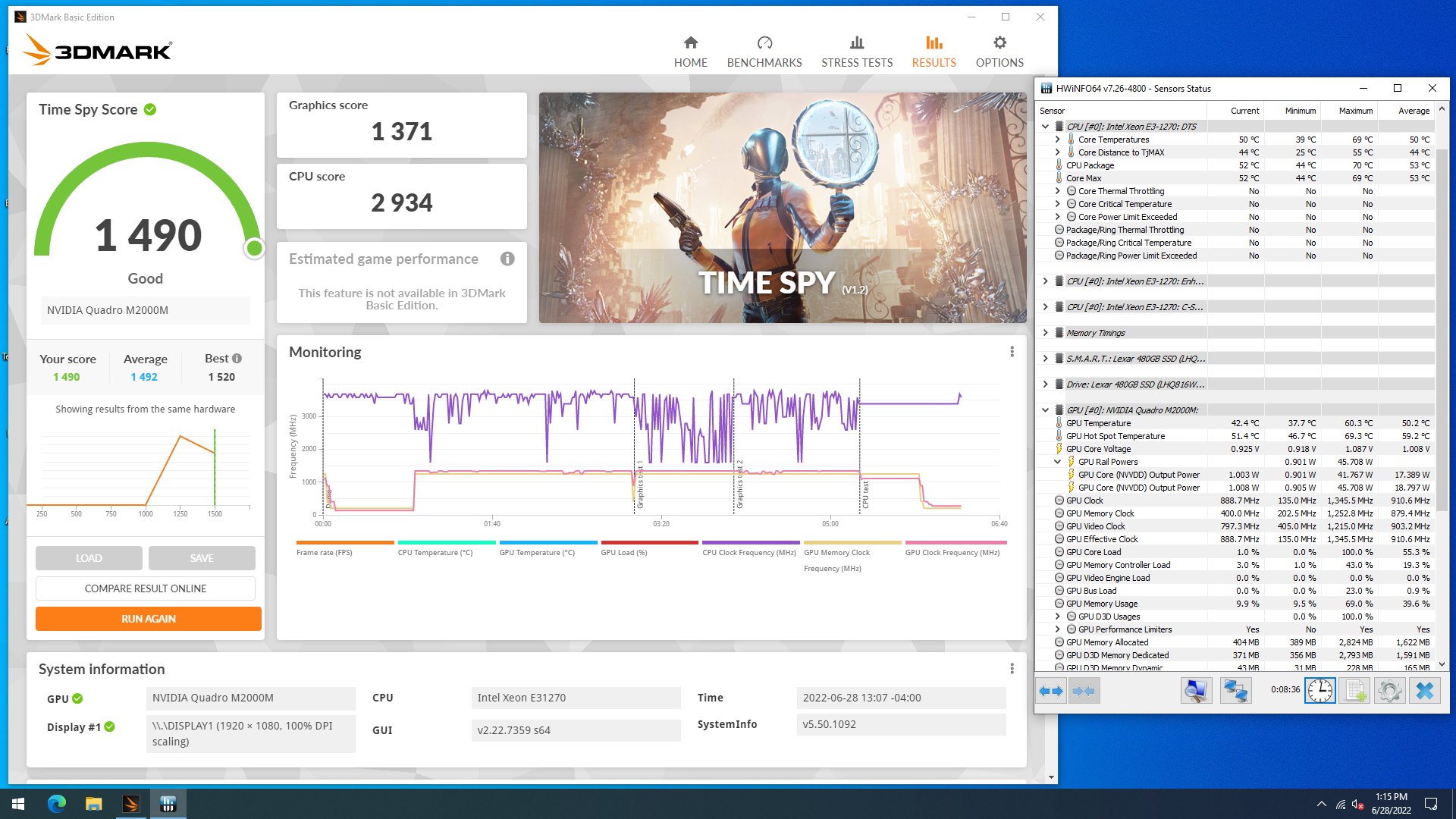Click COMPARE RESULT ONLINE button
1456x819 pixels.
pyautogui.click(x=146, y=588)
